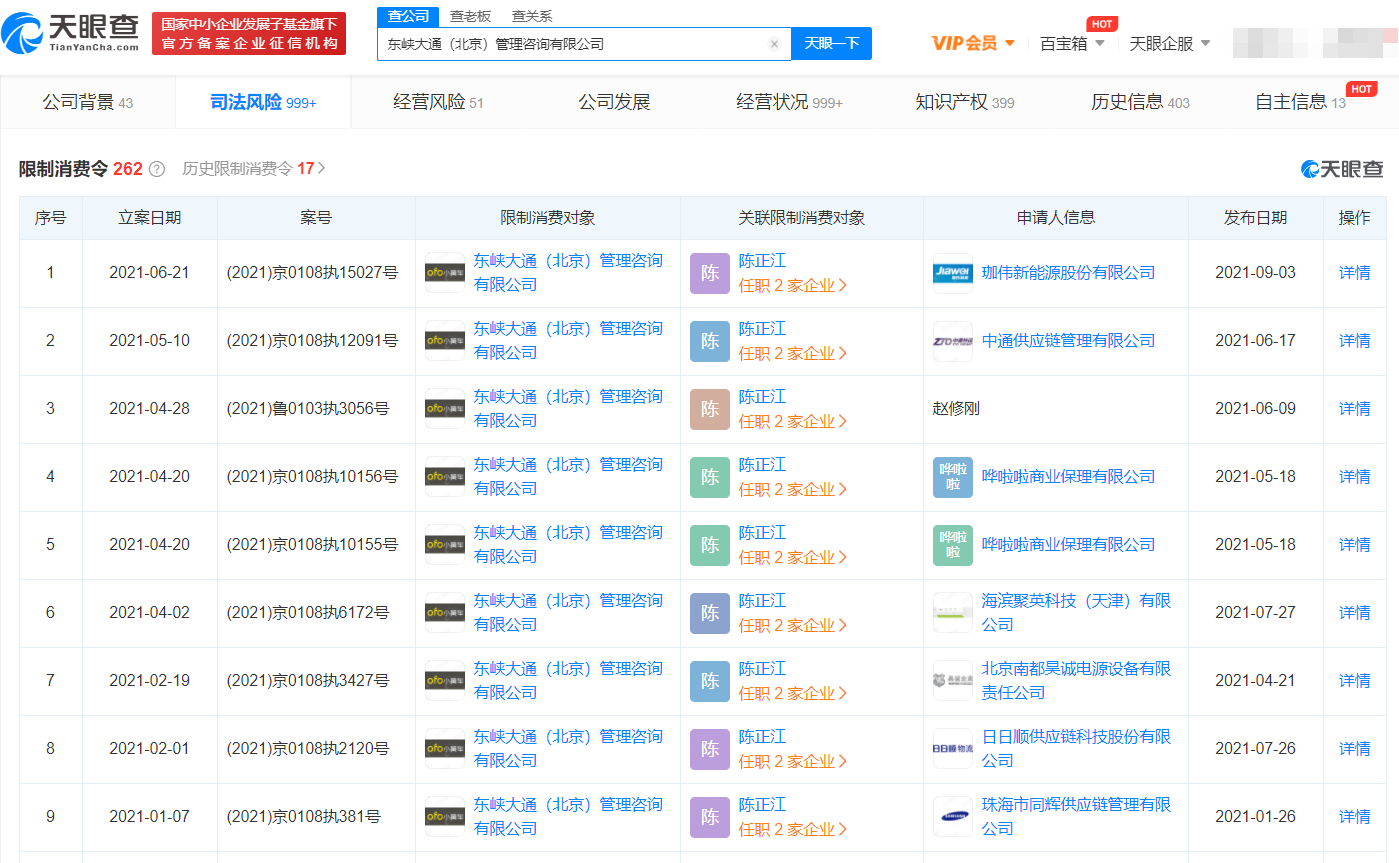Click the 陈 avatar in row 1
Screen dimensions: 1399x863
tap(710, 273)
